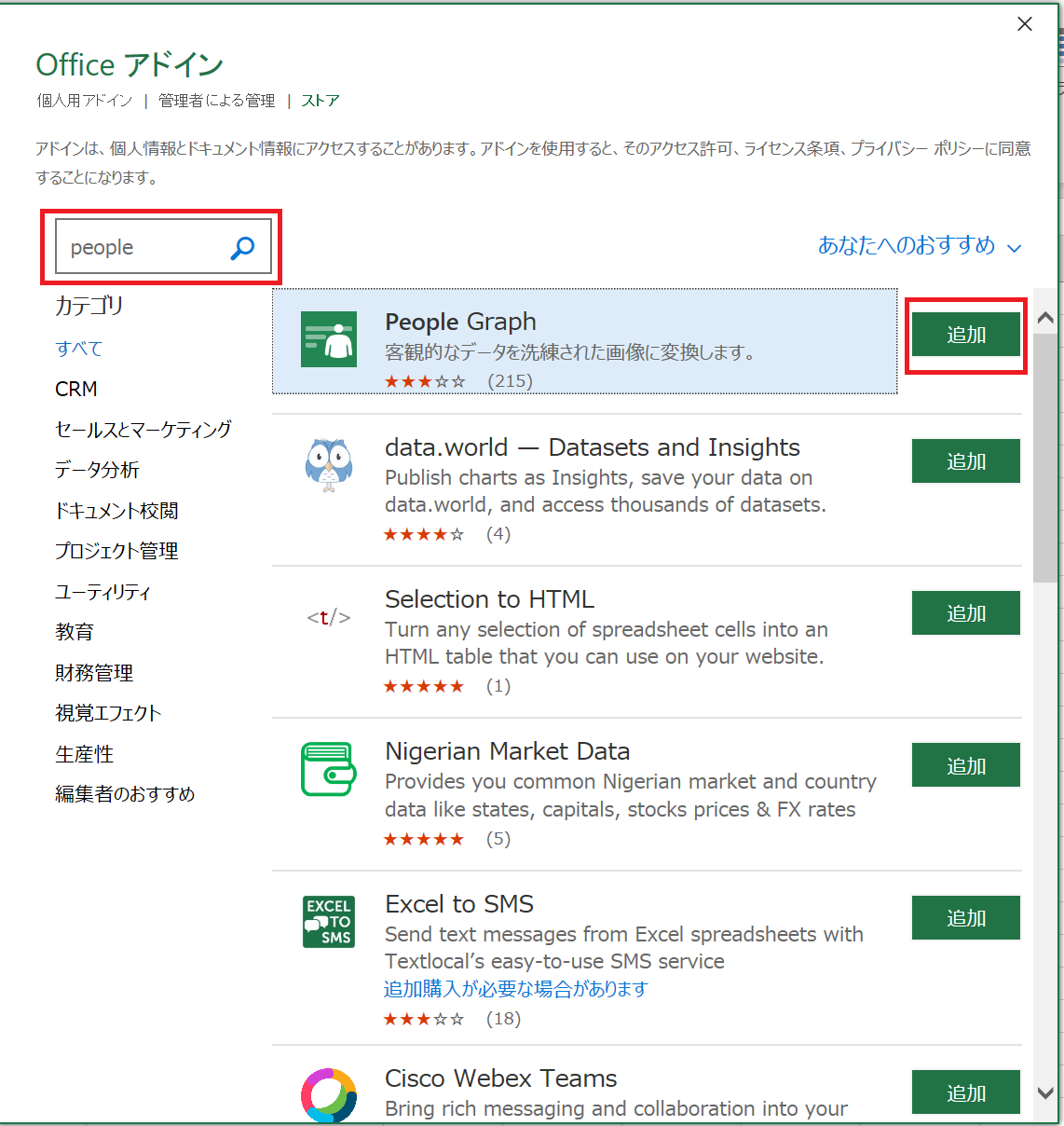Click the Nigerian Market Data wallet icon
This screenshot has height=1126, width=1064.
pyautogui.click(x=329, y=769)
